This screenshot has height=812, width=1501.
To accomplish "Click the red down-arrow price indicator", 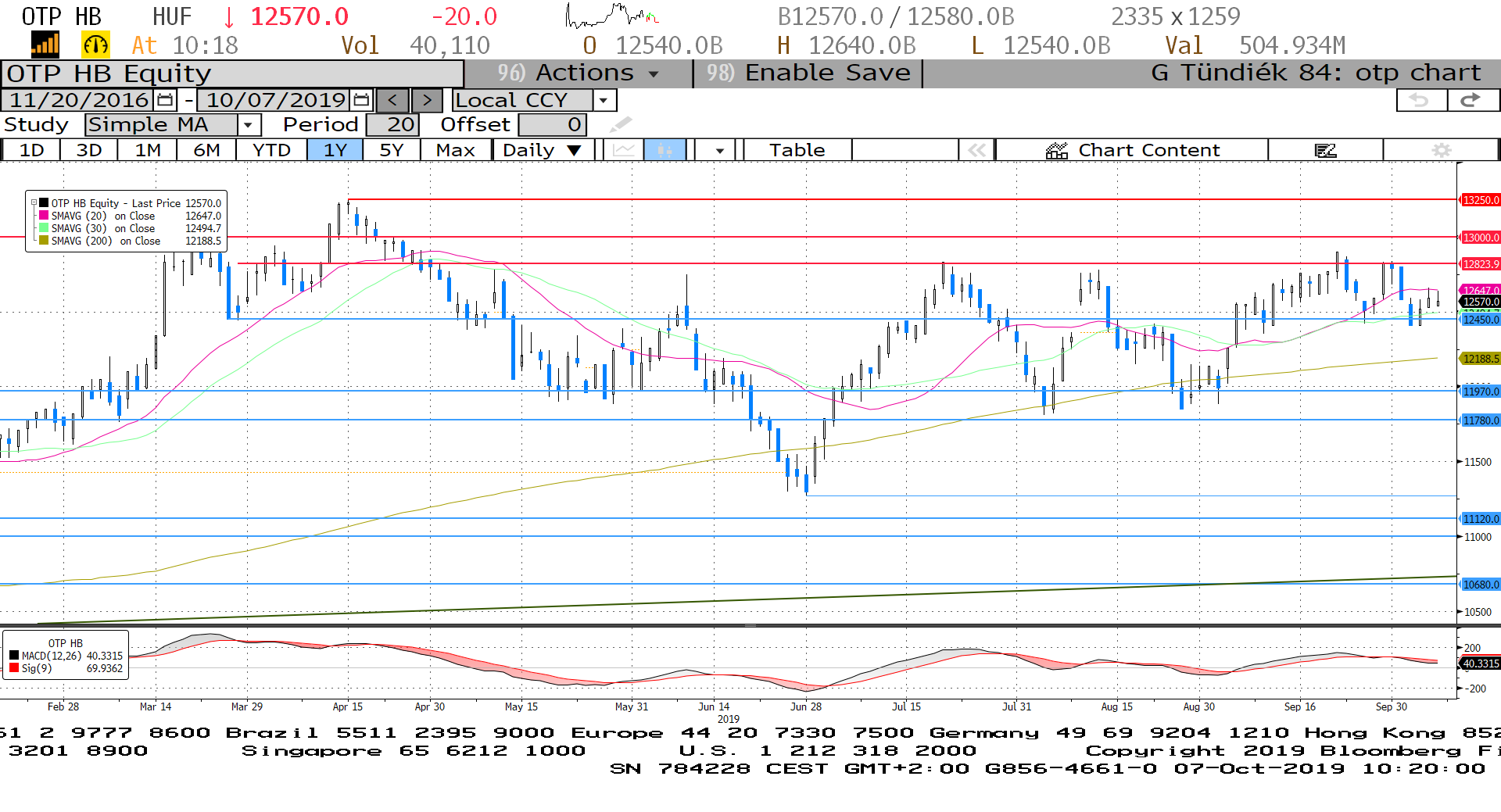I will pyautogui.click(x=229, y=17).
